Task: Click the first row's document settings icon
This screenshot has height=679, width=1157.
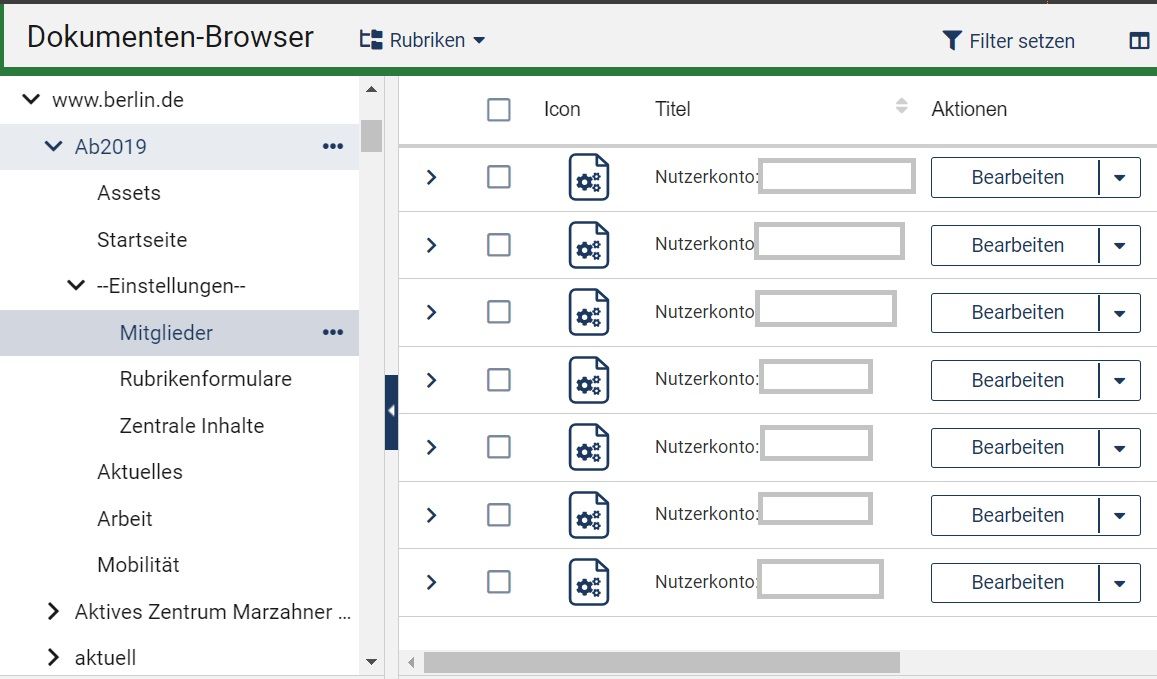Action: [x=589, y=177]
